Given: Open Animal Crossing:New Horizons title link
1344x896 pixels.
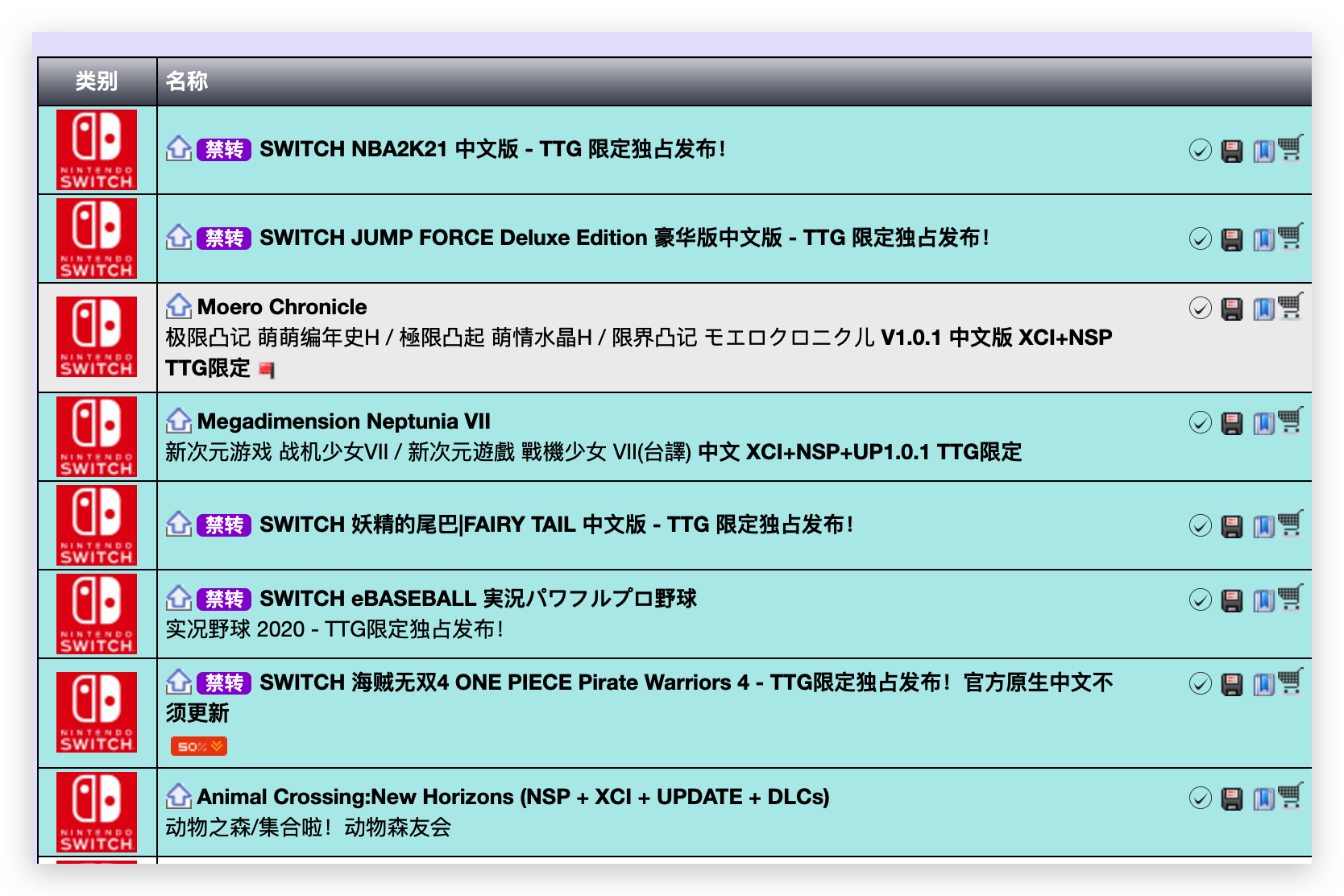Looking at the screenshot, I should [513, 797].
